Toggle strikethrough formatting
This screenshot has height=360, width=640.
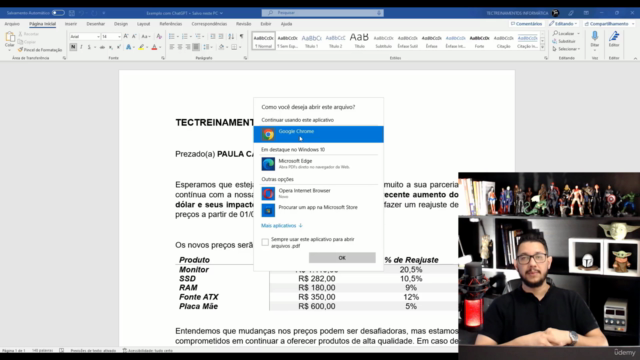point(102,47)
